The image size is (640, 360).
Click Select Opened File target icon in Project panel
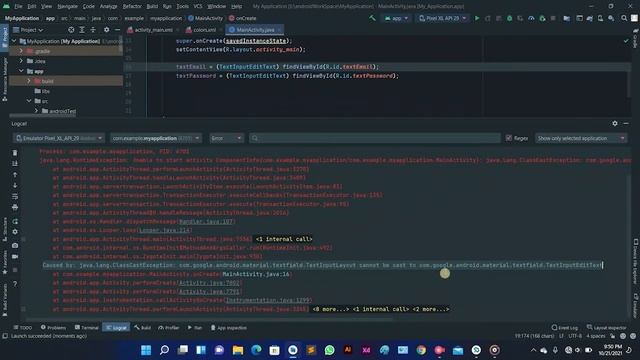[x=71, y=30]
